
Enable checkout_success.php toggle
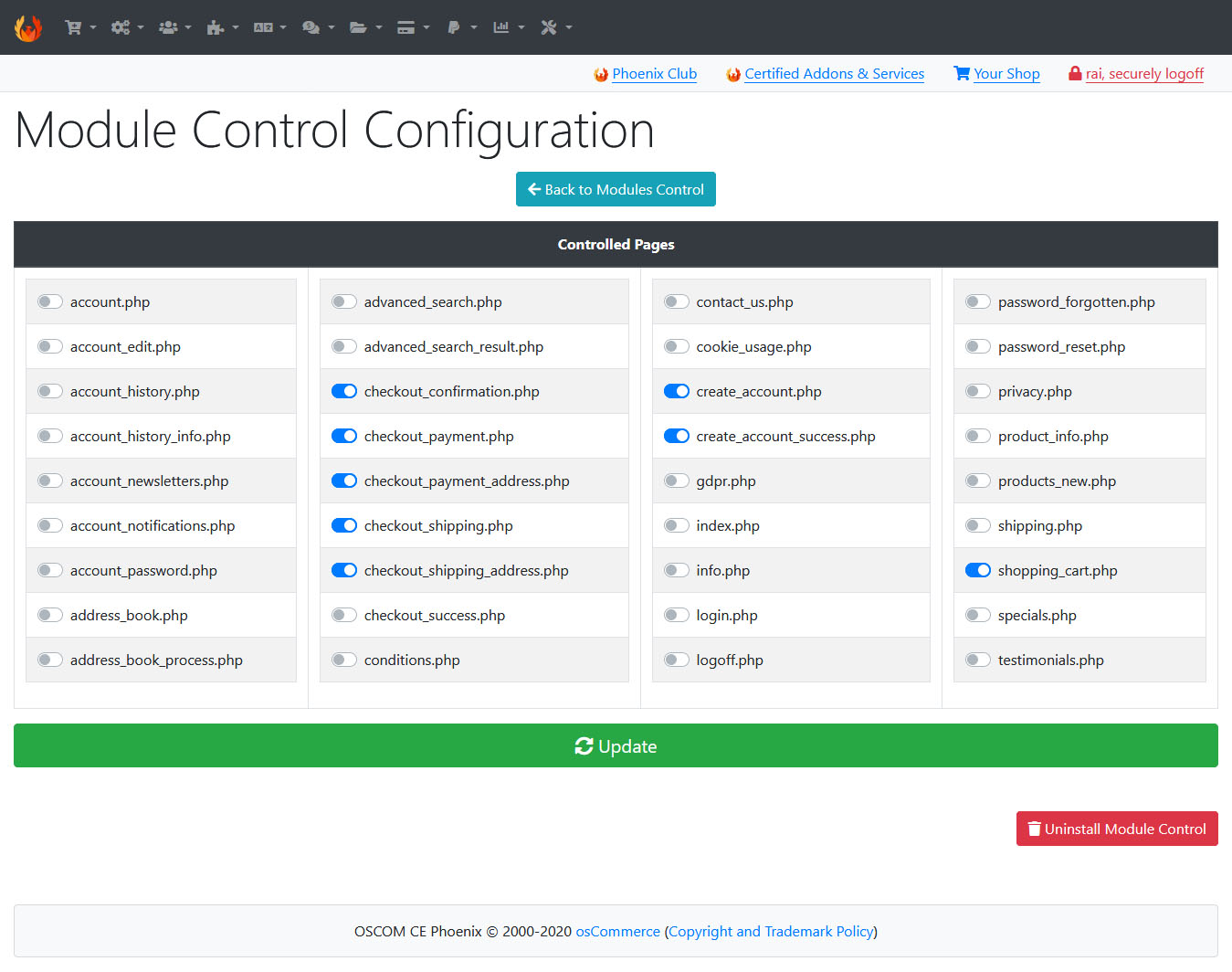click(344, 615)
